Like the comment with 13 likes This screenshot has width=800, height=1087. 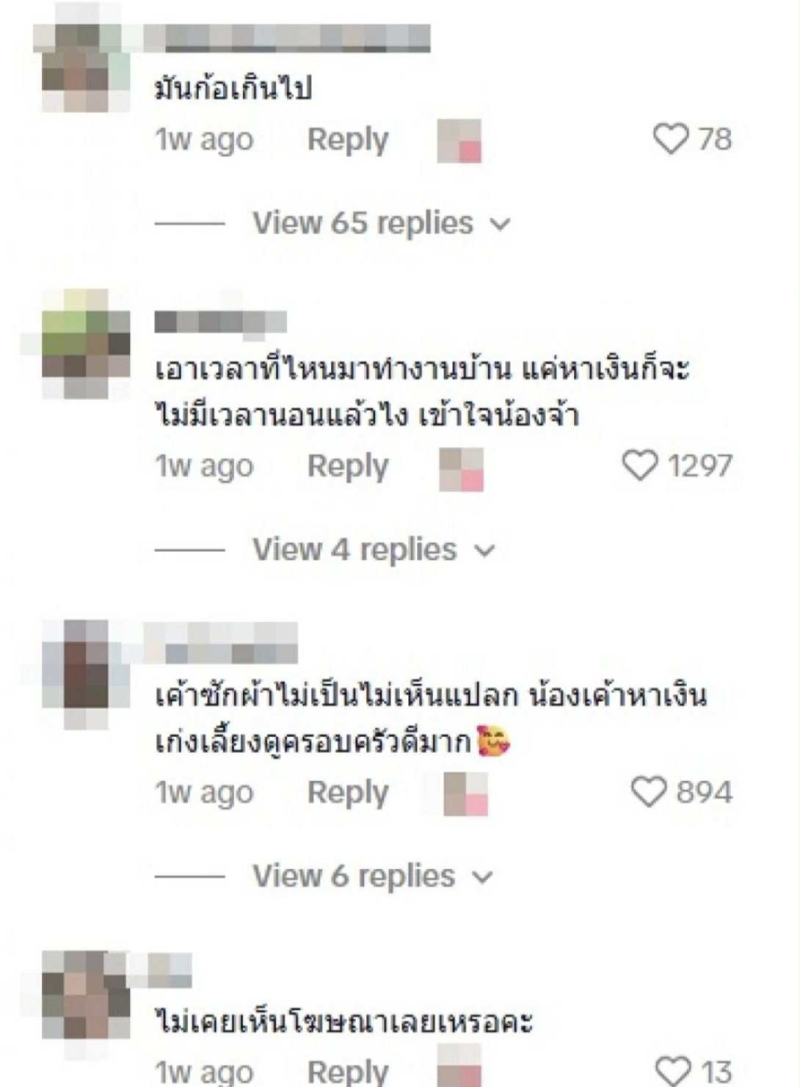coord(673,1072)
